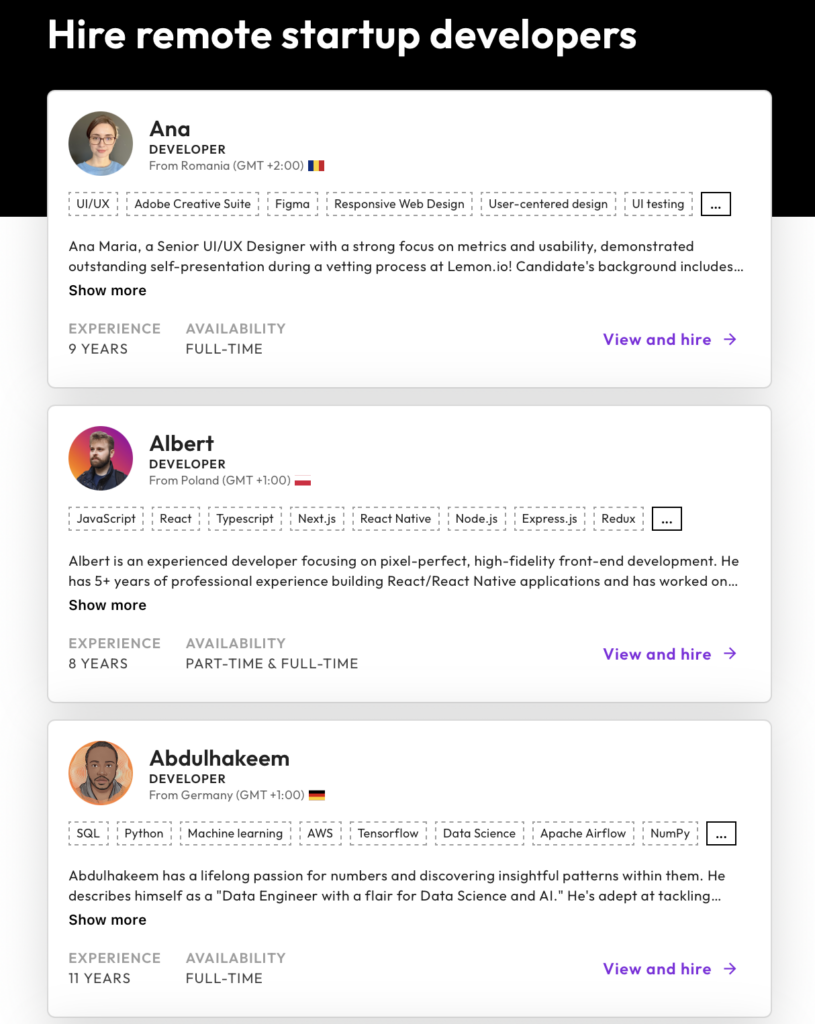815x1024 pixels.
Task: Show more of Albert's description
Action: (x=108, y=605)
